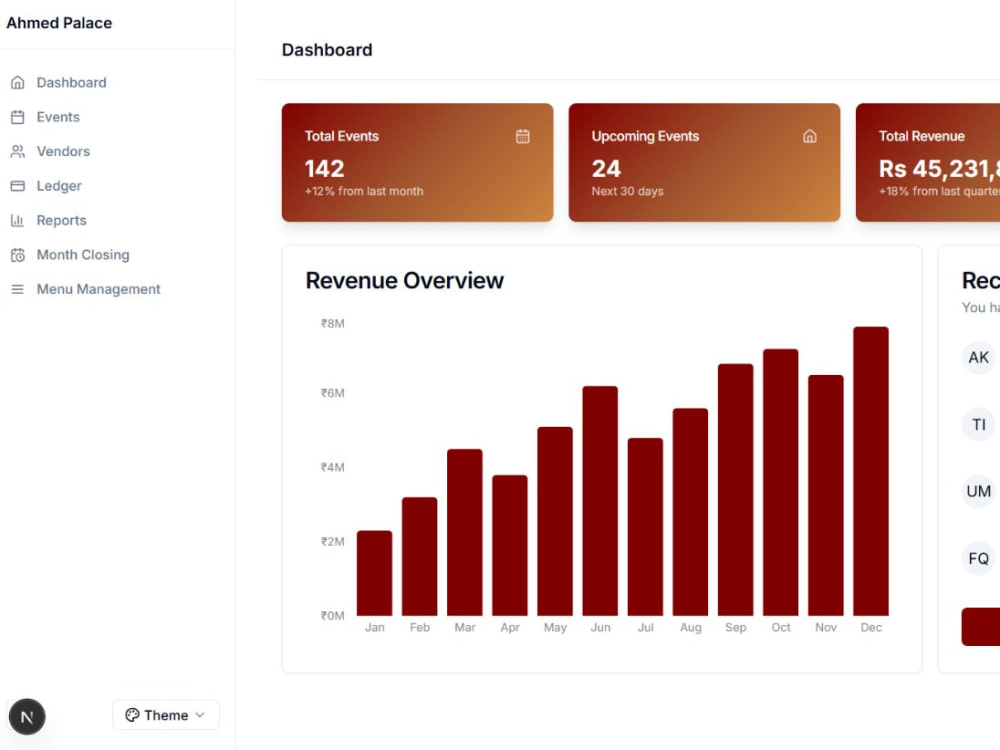Click the Reports bar-chart icon in sidebar
The width and height of the screenshot is (1000, 750).
18,220
